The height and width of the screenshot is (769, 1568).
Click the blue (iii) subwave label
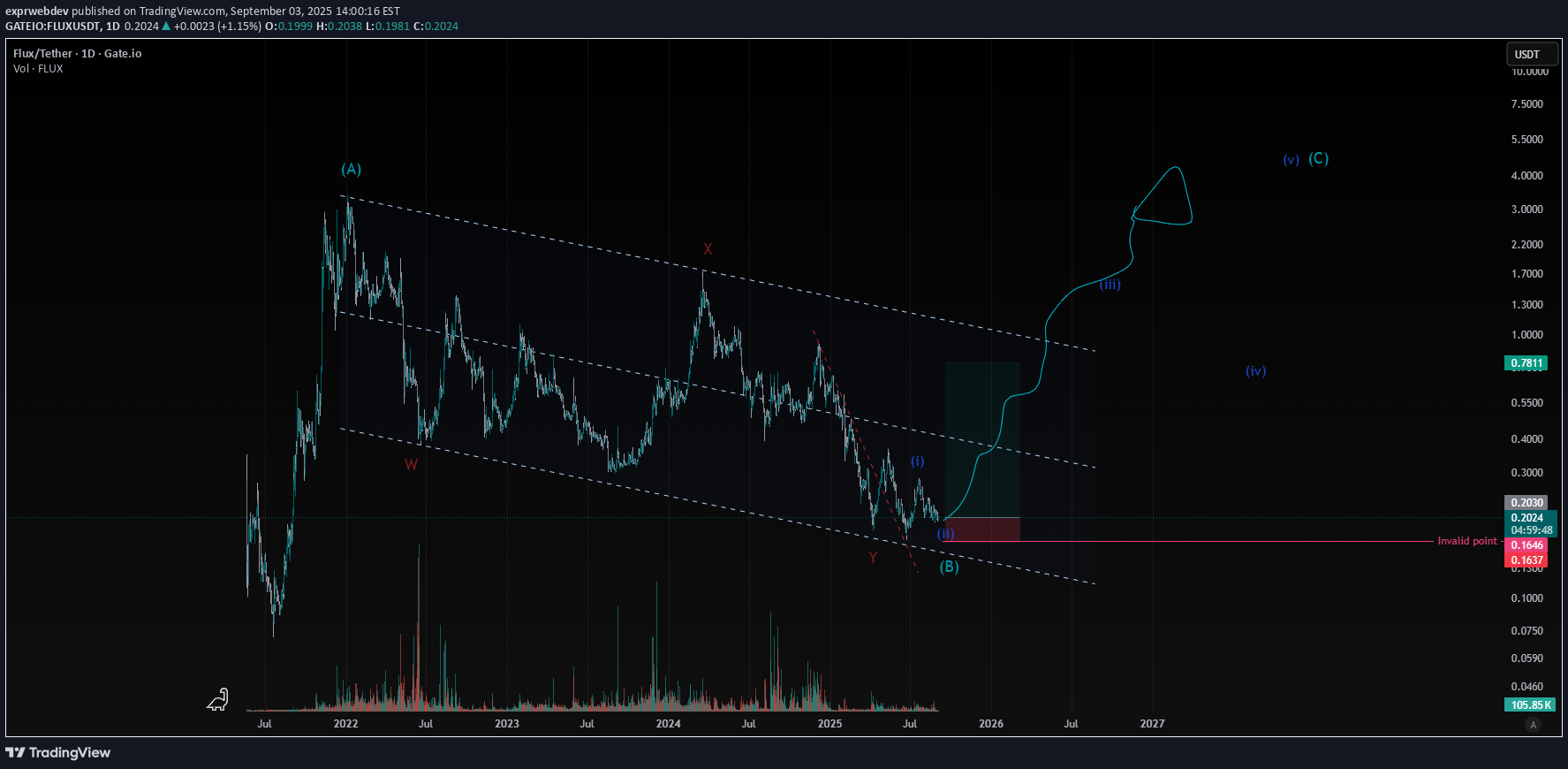pyautogui.click(x=1110, y=284)
